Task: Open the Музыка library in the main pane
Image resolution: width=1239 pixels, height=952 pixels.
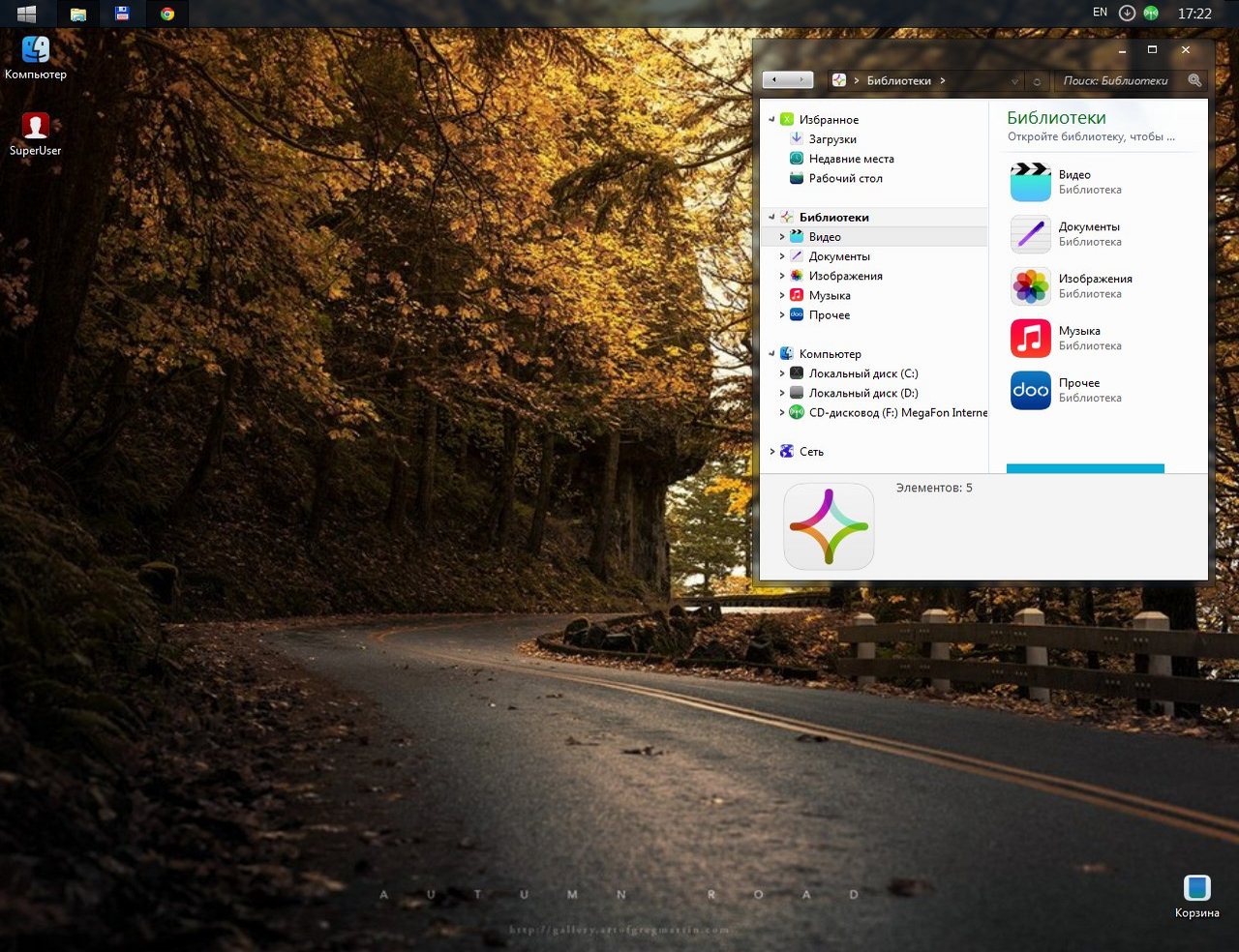Action: point(1030,339)
